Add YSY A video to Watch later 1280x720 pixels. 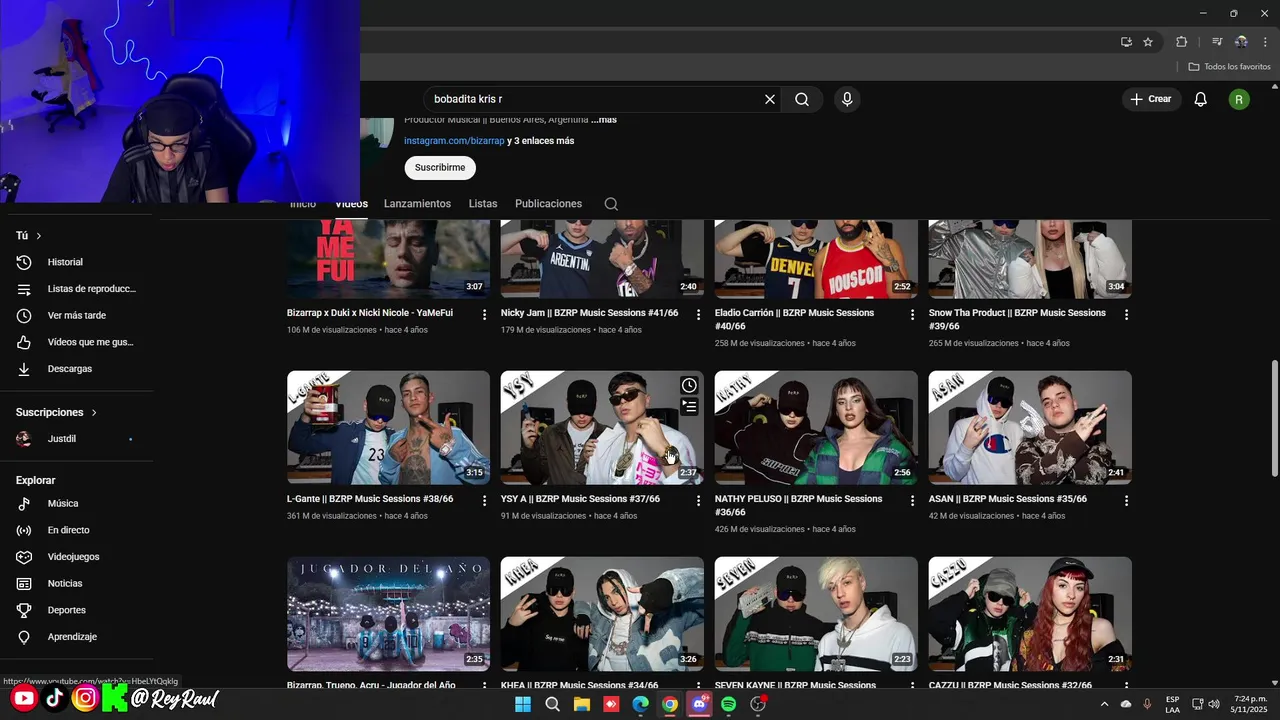(x=689, y=385)
